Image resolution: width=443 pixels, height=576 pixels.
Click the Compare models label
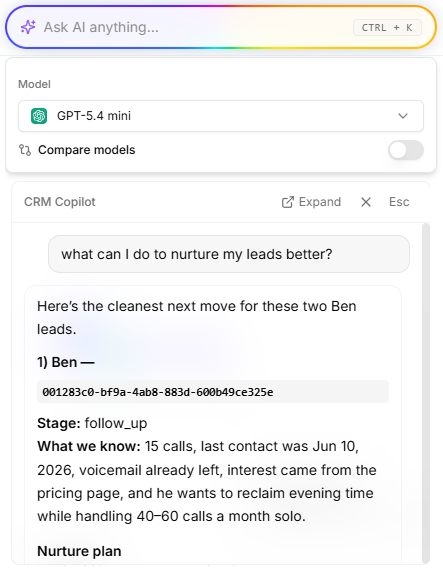click(x=87, y=150)
